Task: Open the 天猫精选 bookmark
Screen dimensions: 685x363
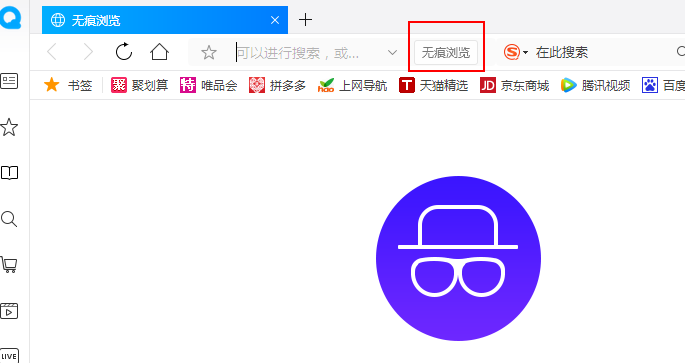Action: [433, 85]
